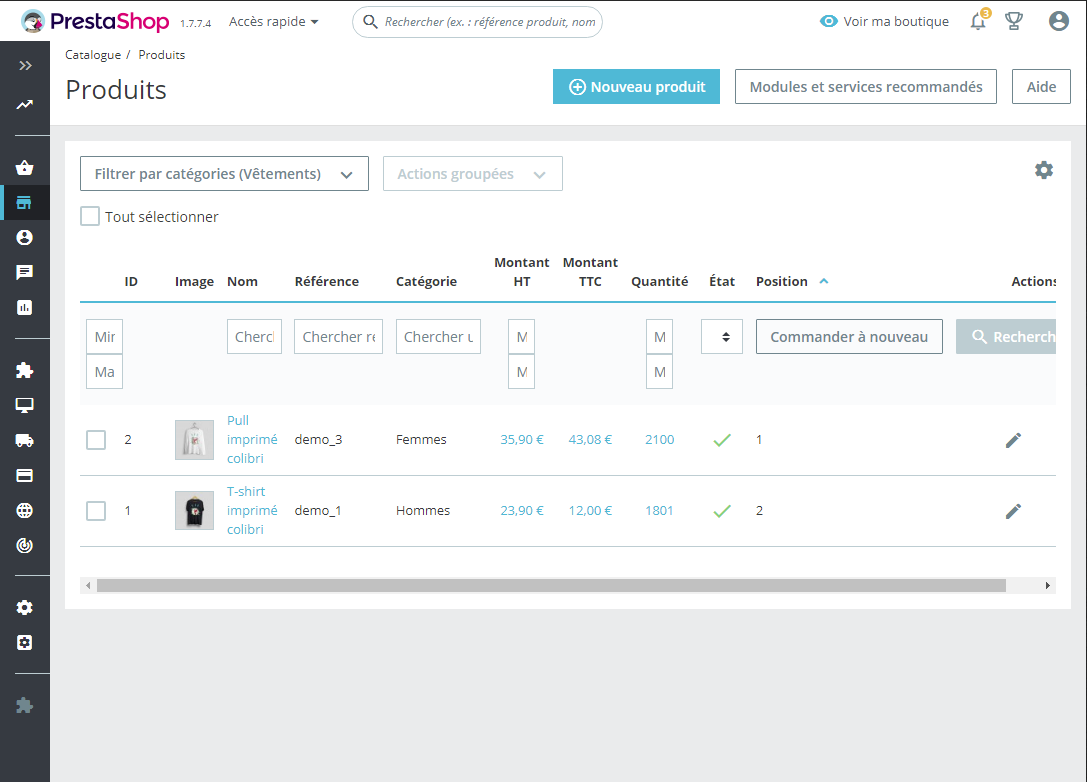Open Accès rapide menu

click(x=274, y=21)
